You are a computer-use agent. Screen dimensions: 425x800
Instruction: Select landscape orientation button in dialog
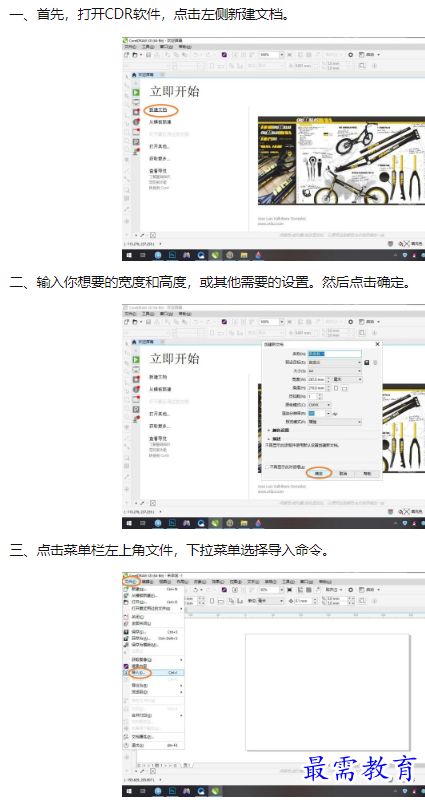[x=344, y=388]
